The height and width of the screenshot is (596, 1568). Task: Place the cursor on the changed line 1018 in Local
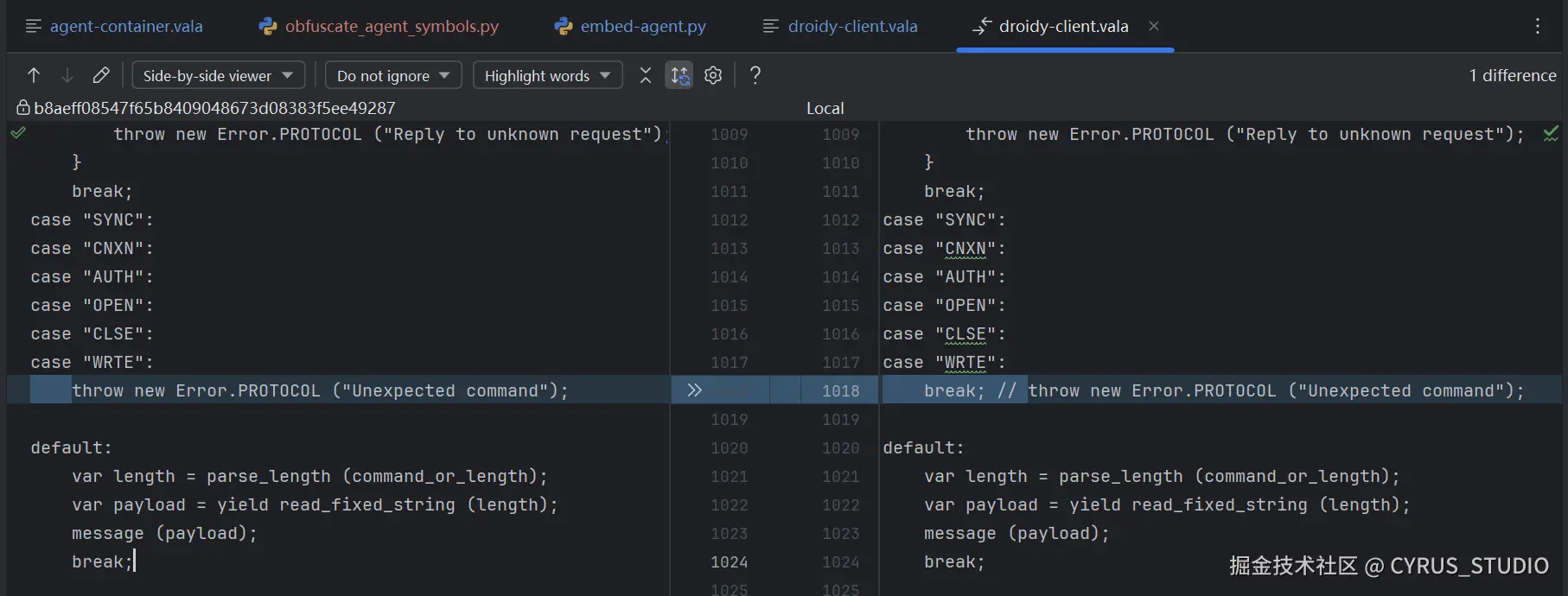click(1210, 391)
